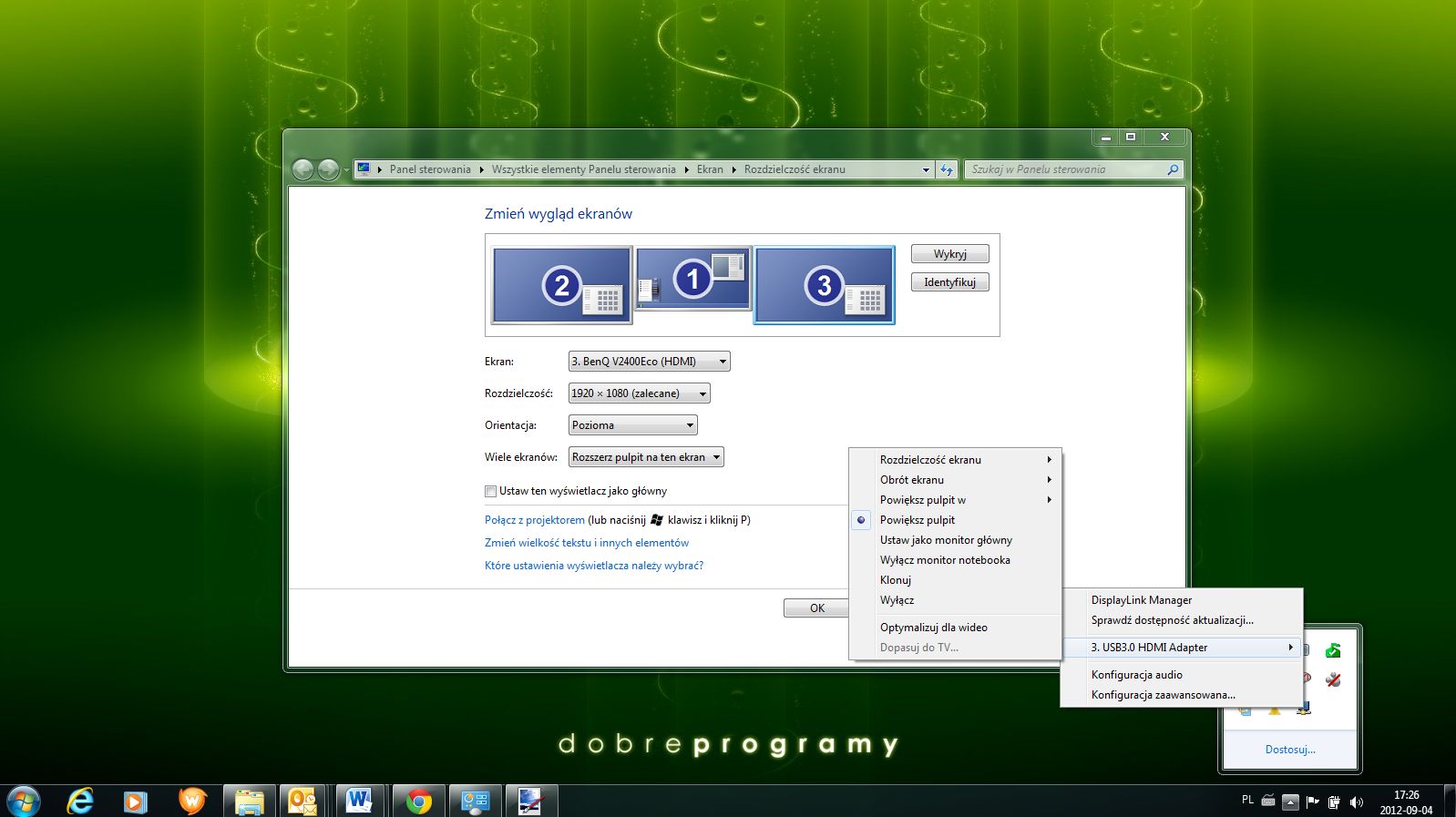The width and height of the screenshot is (1456, 817).
Task: Click the forward arrow in the Control Panel window
Action: (x=328, y=169)
